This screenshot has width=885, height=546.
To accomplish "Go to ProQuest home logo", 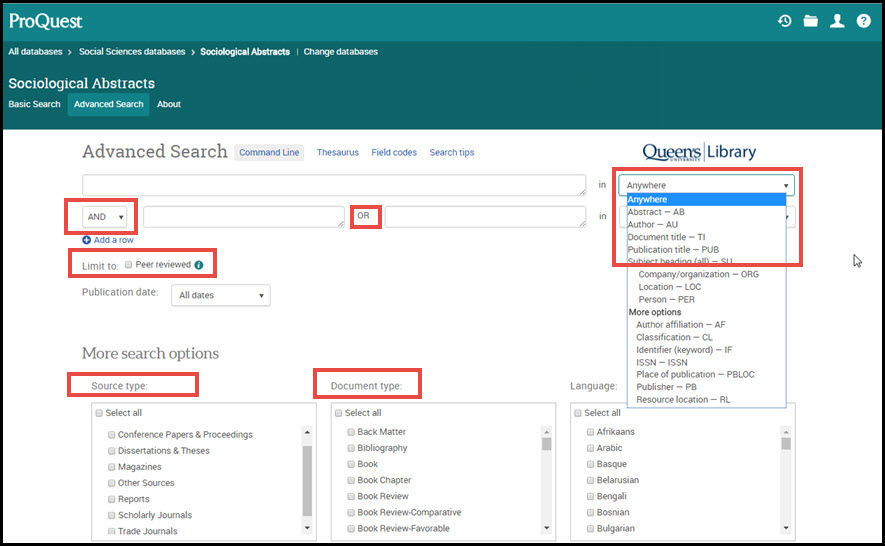I will [x=45, y=21].
